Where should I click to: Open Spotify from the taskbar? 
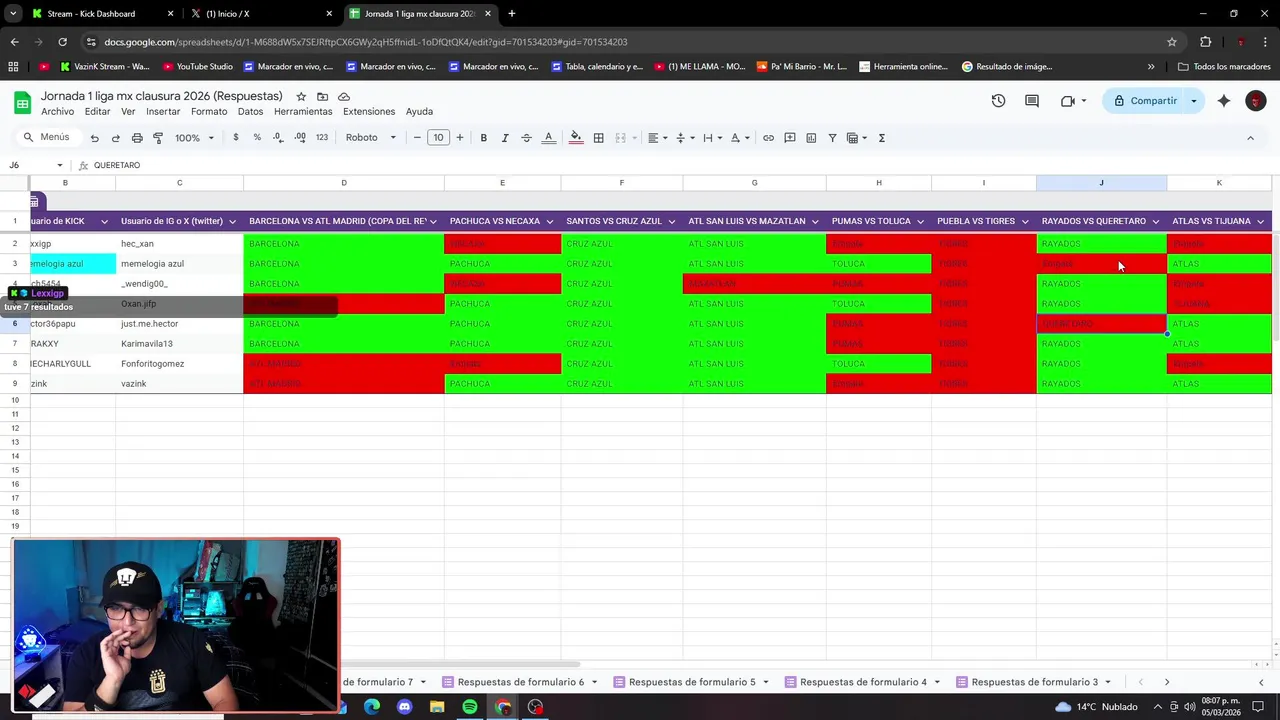(470, 707)
